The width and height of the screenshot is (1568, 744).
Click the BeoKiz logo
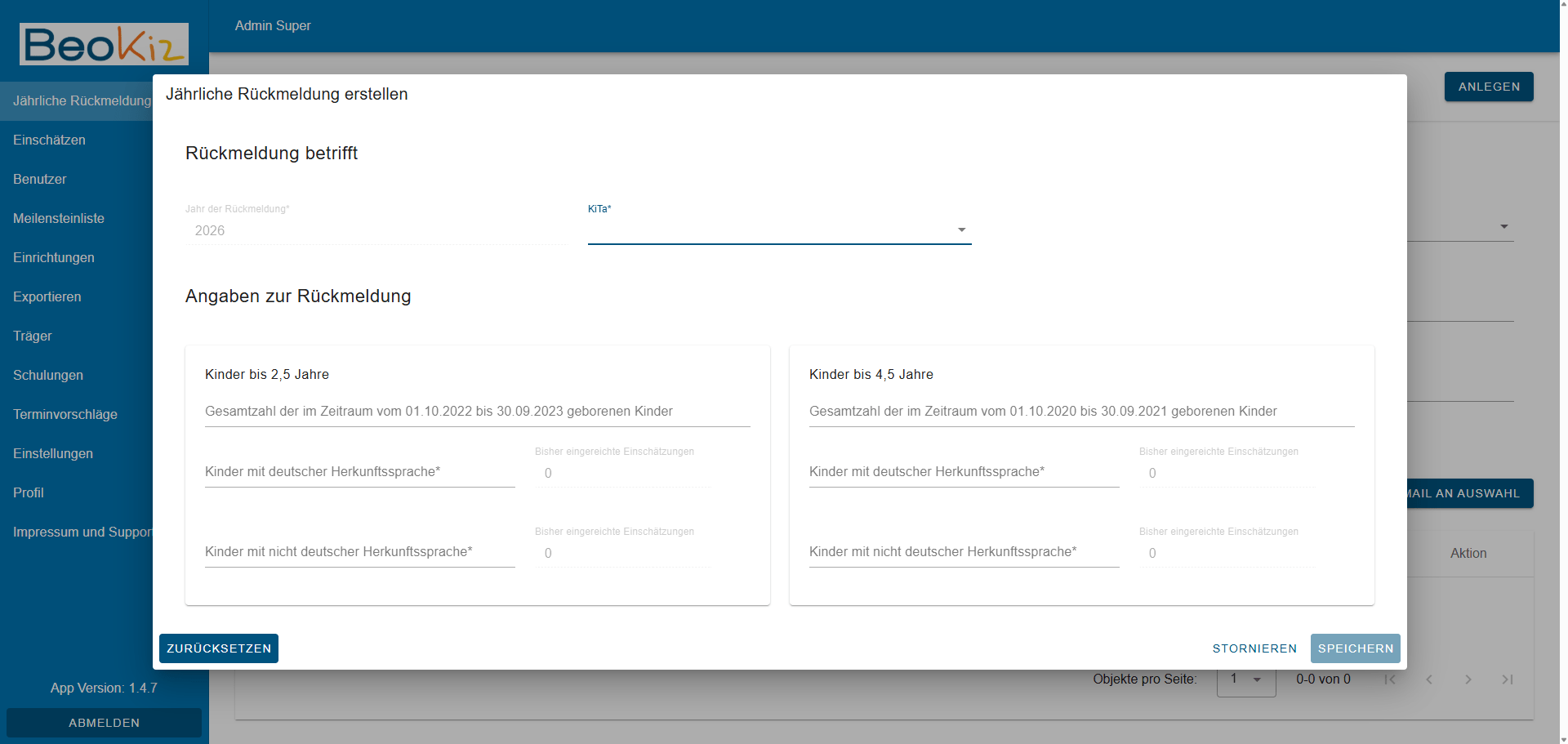104,44
